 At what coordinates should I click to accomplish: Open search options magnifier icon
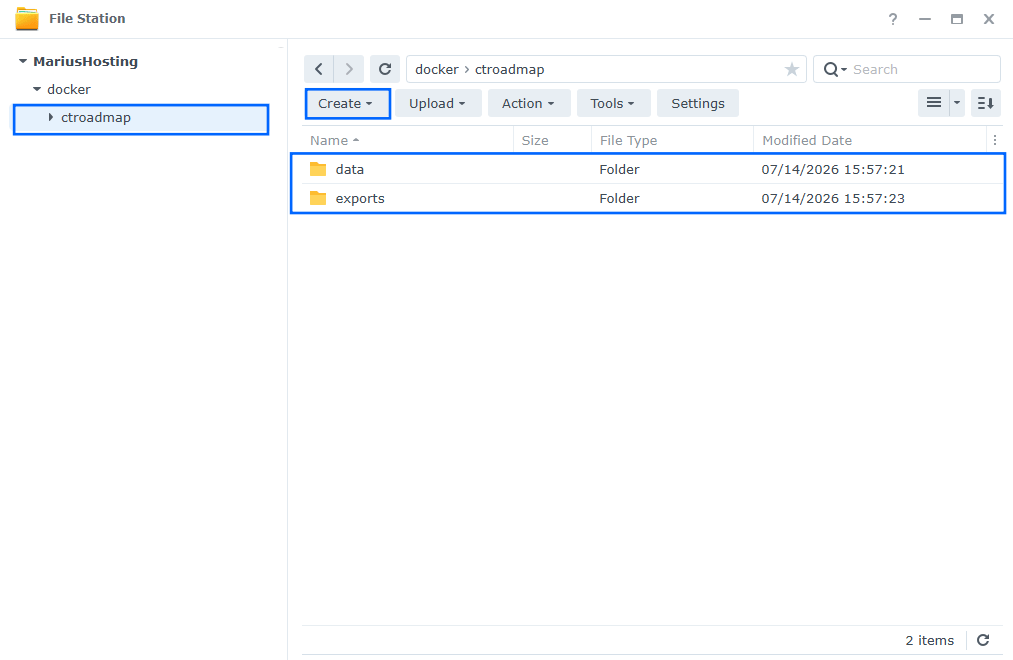click(834, 69)
